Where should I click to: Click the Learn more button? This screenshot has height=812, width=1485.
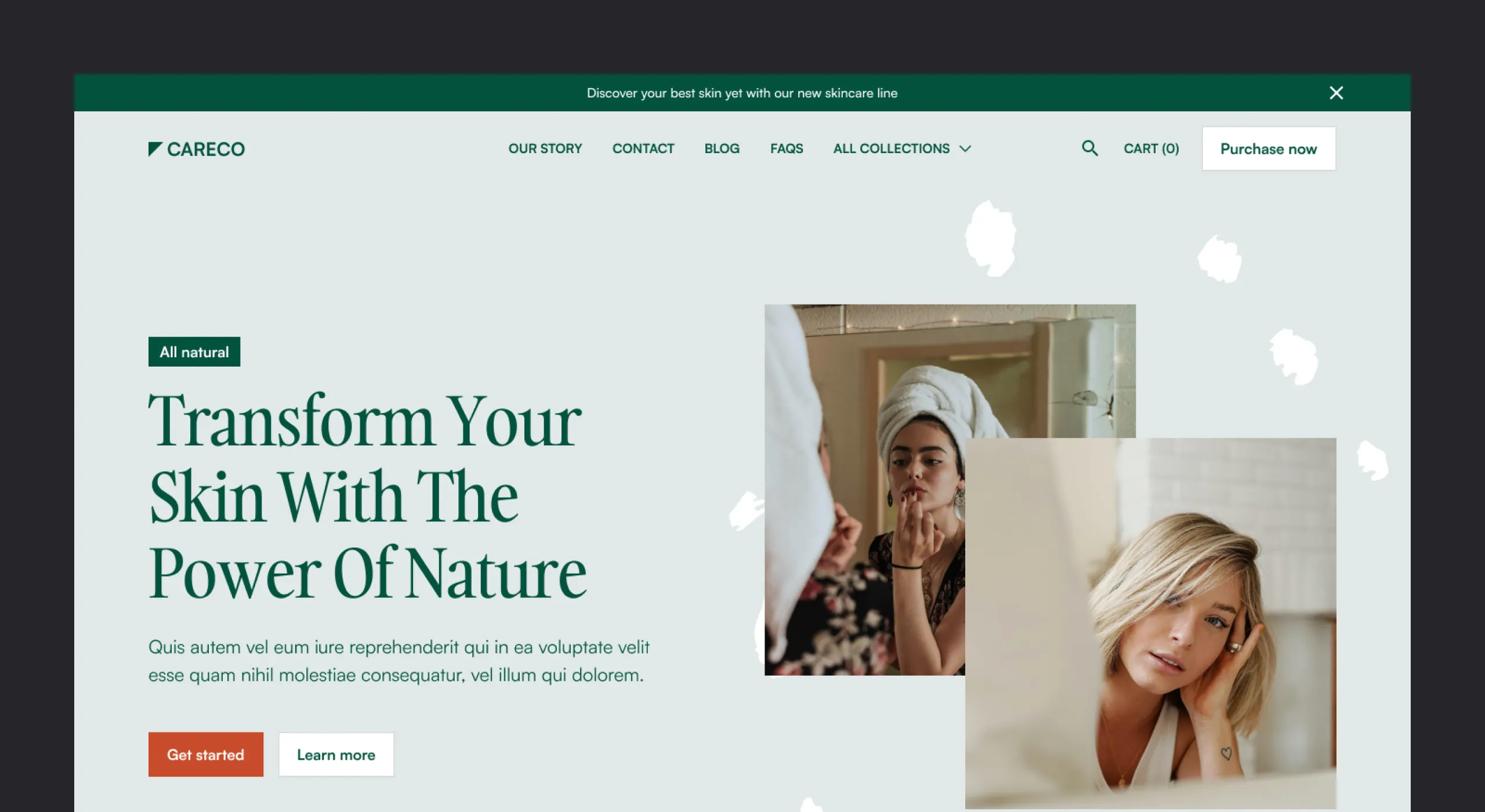336,754
